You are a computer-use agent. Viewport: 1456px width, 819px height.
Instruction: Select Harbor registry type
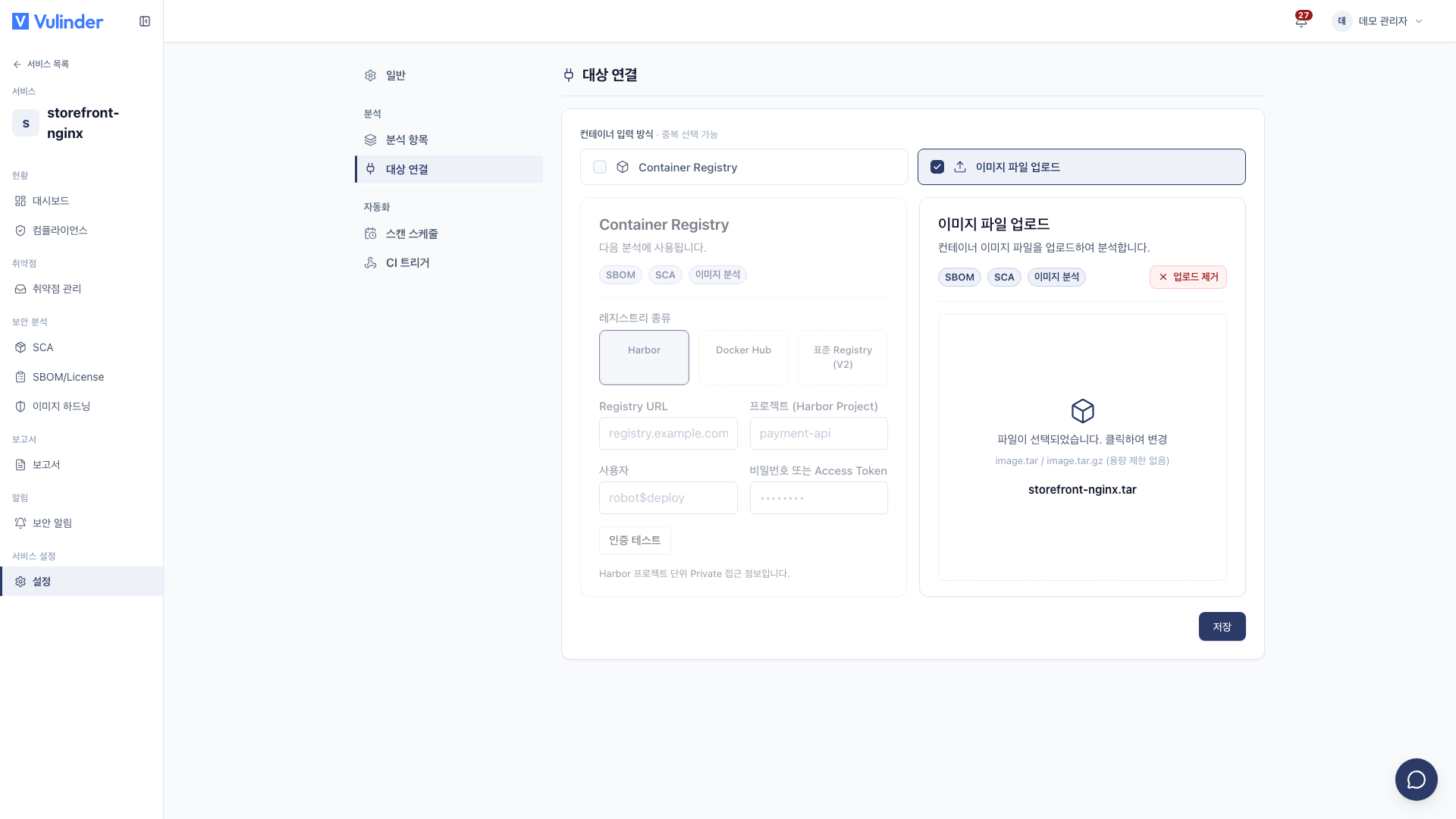(644, 357)
